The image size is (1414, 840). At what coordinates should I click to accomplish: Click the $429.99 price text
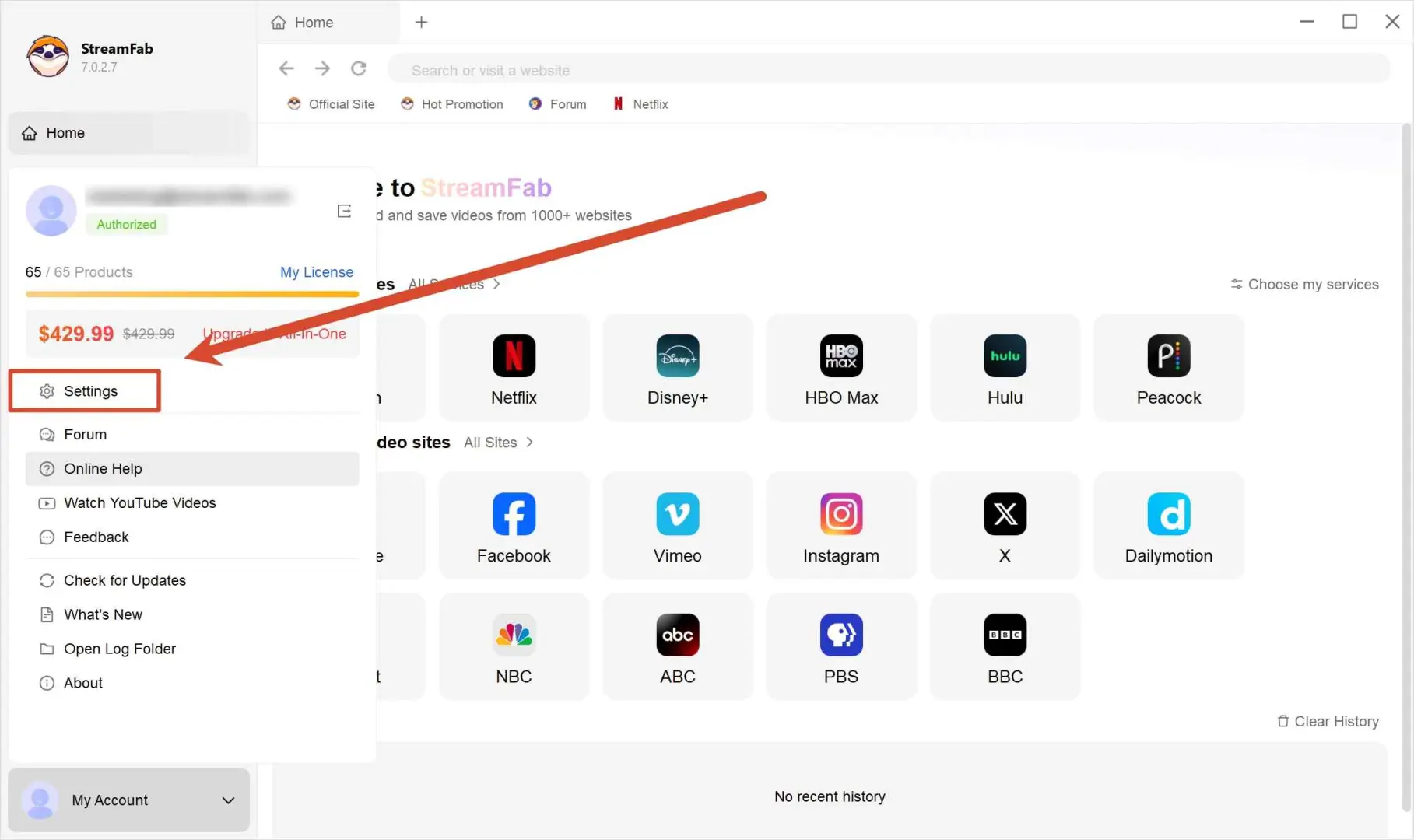76,334
